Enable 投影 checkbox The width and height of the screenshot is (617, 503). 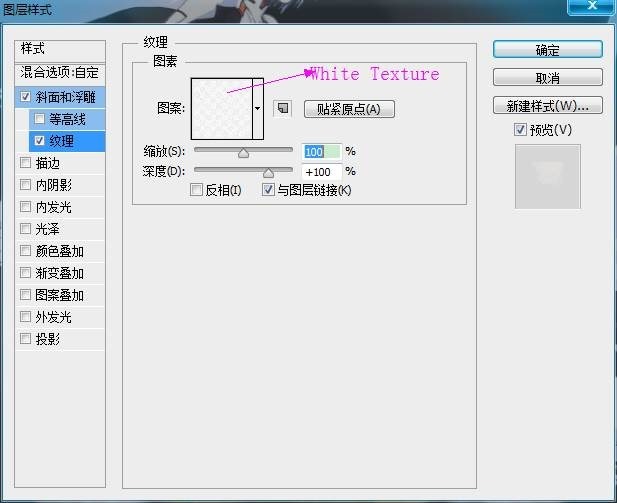(26, 339)
